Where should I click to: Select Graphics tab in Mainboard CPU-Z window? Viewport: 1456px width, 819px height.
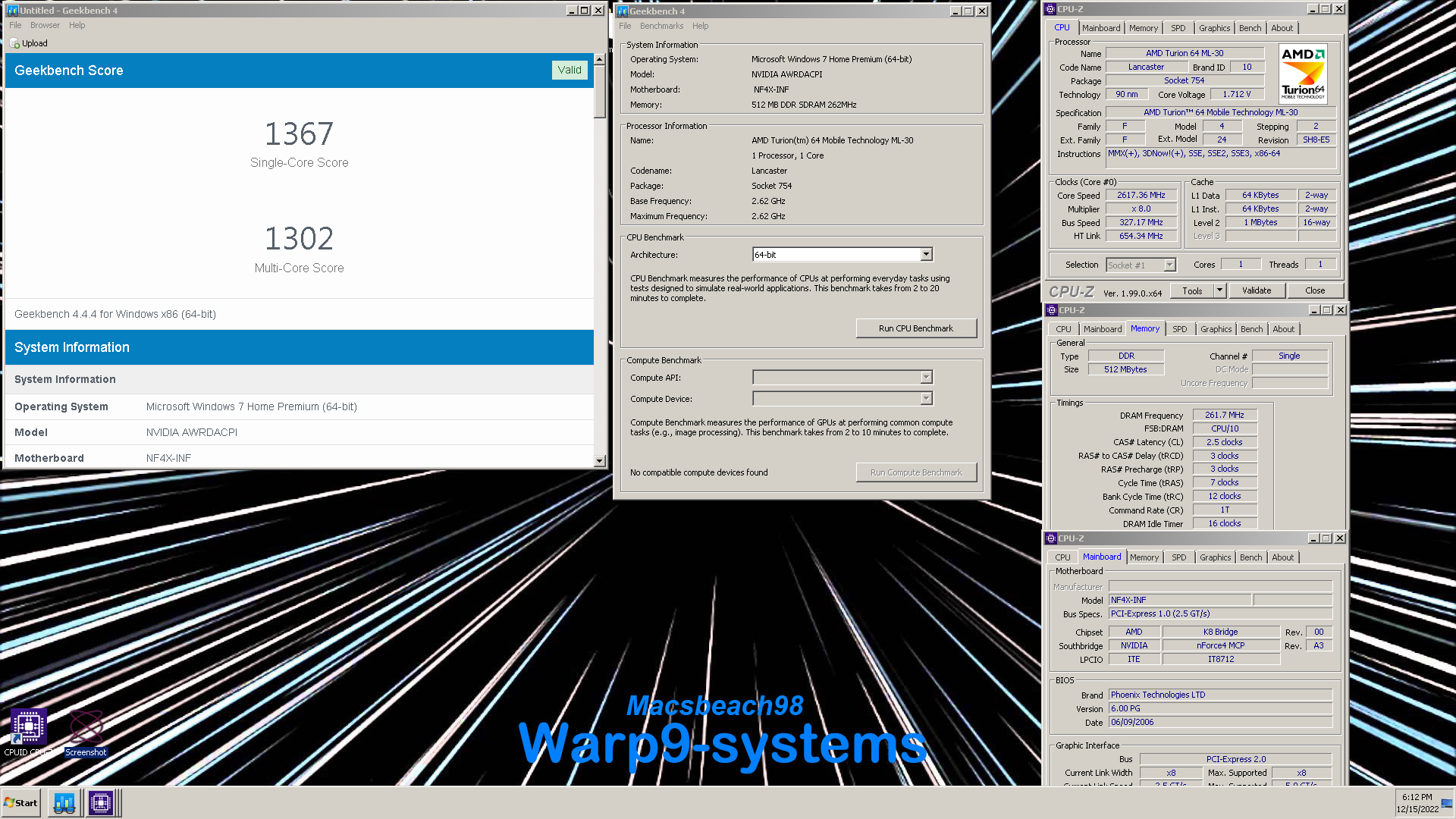coord(1216,557)
